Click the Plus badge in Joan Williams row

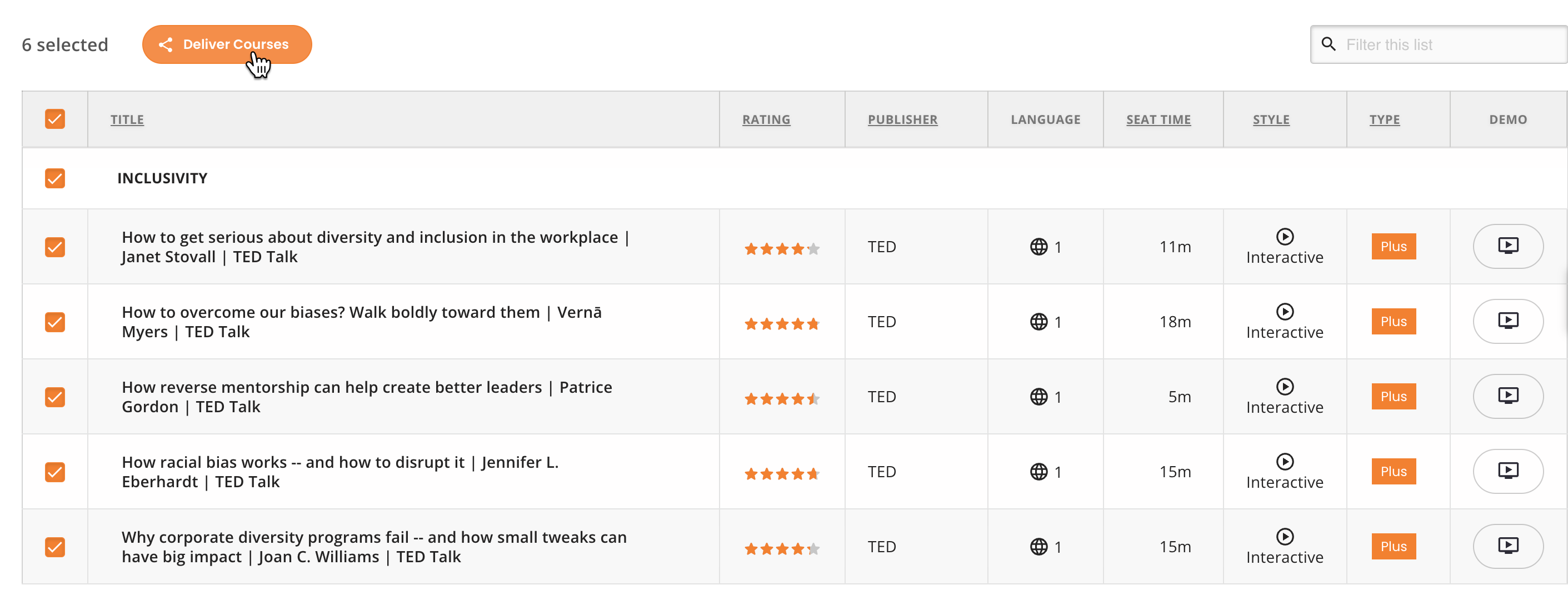point(1394,546)
